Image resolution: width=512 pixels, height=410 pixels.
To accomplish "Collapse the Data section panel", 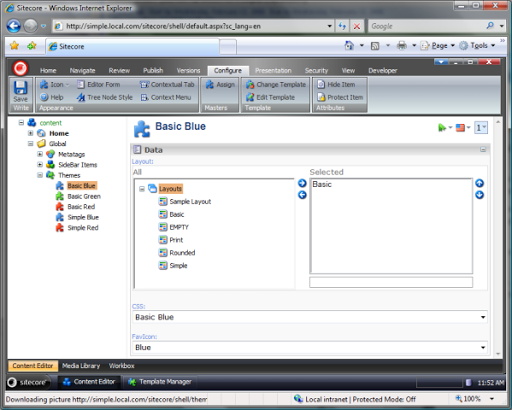I will (483, 150).
